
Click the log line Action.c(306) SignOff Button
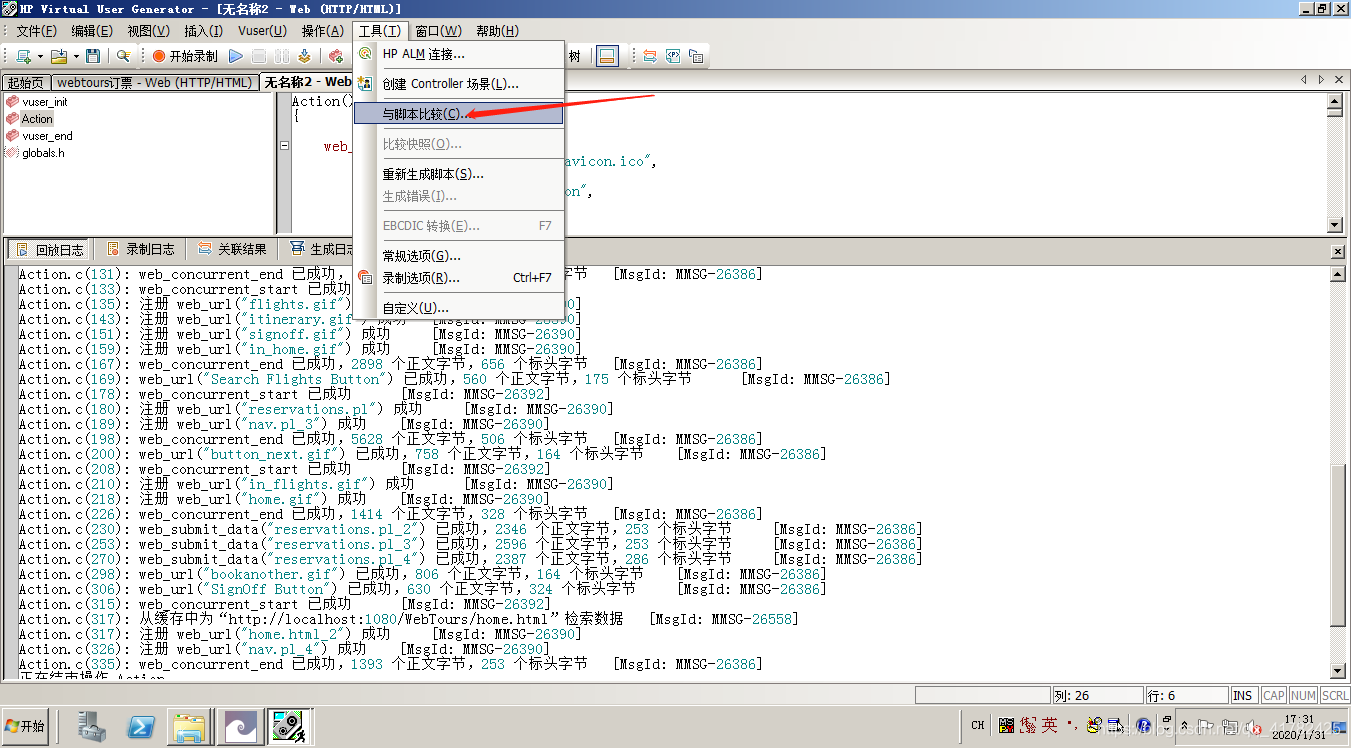422,589
